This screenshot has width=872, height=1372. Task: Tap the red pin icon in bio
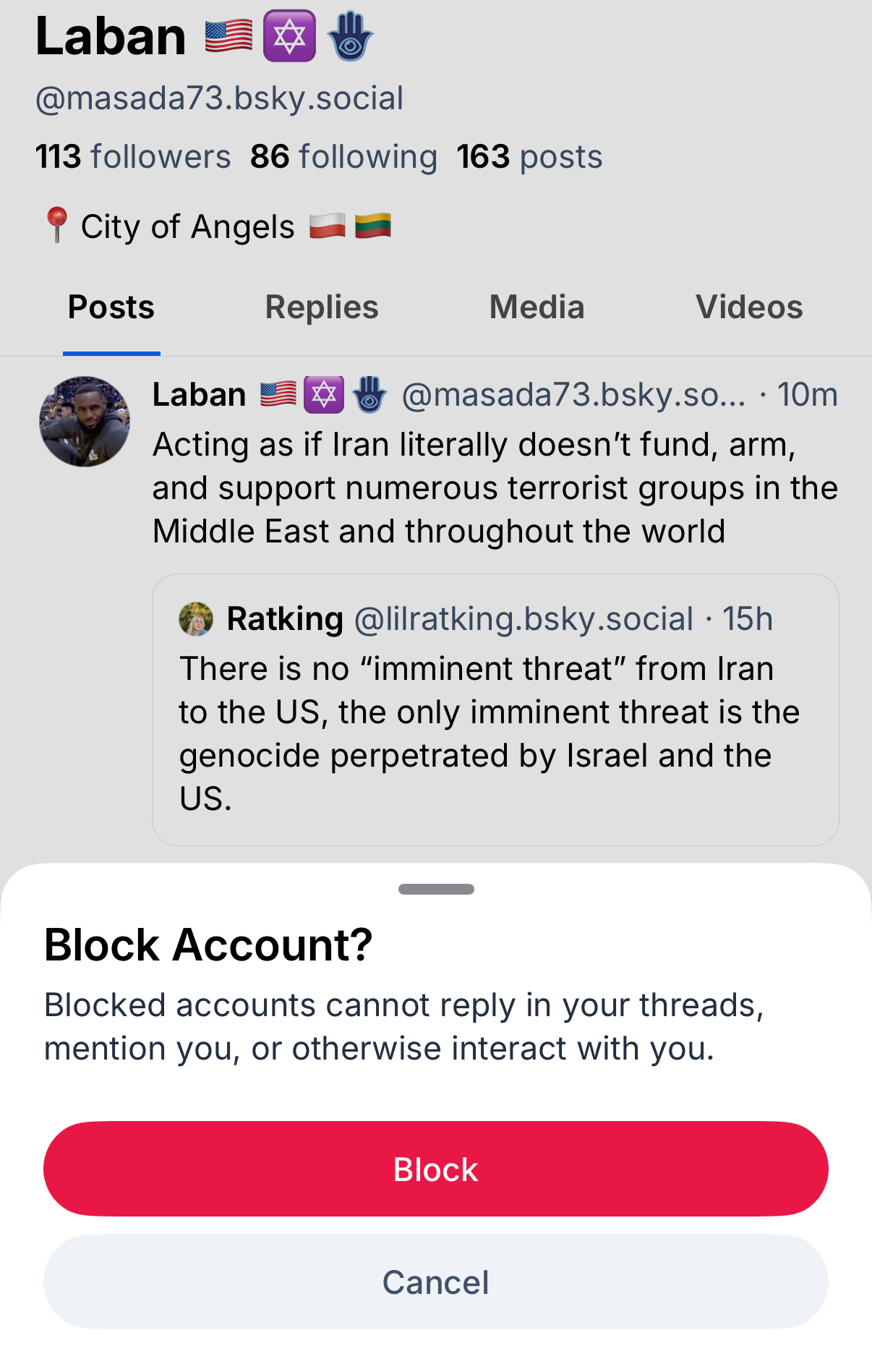(56, 225)
